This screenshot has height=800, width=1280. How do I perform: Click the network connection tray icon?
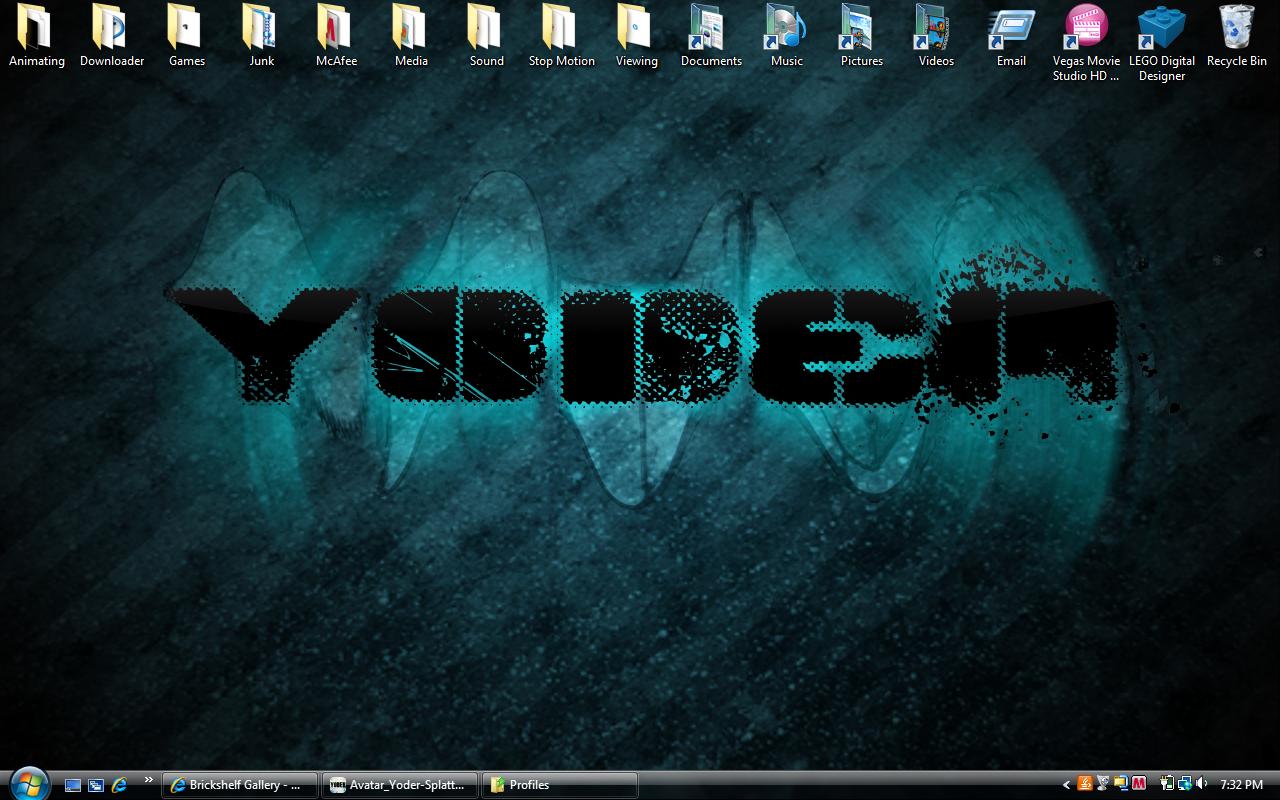tap(1184, 785)
